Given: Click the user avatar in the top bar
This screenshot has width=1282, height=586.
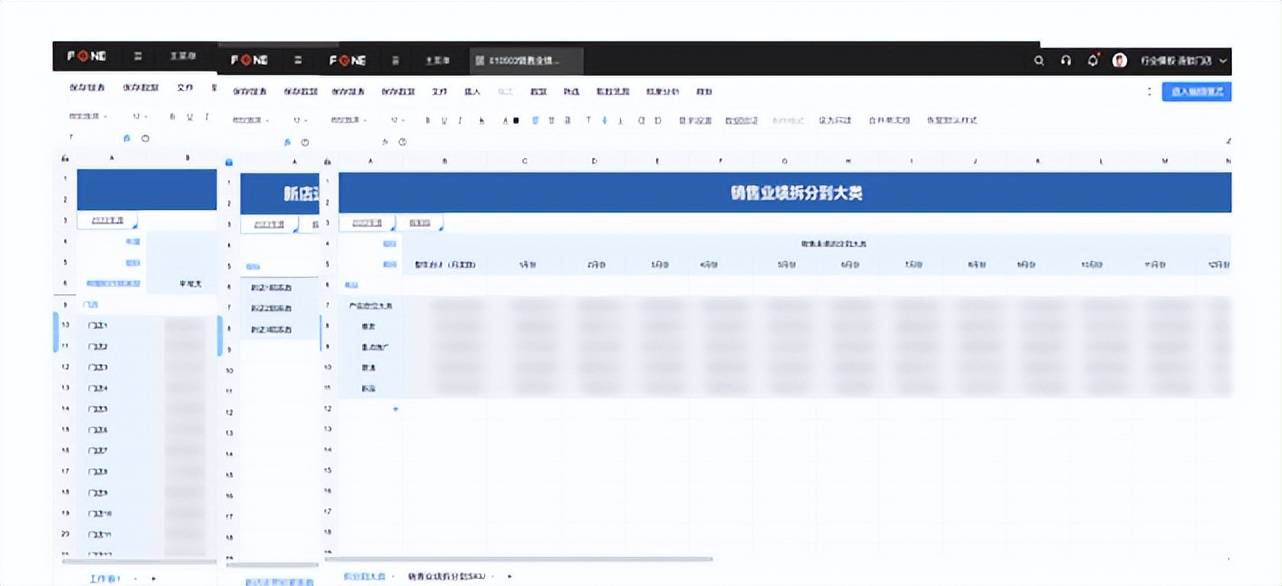Looking at the screenshot, I should [1120, 61].
